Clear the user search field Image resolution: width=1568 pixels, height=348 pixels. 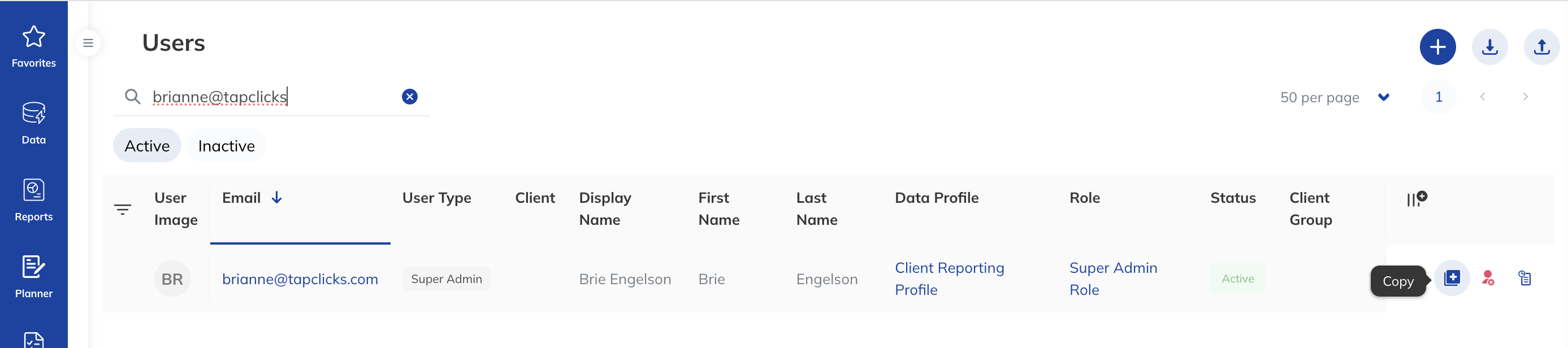(410, 97)
